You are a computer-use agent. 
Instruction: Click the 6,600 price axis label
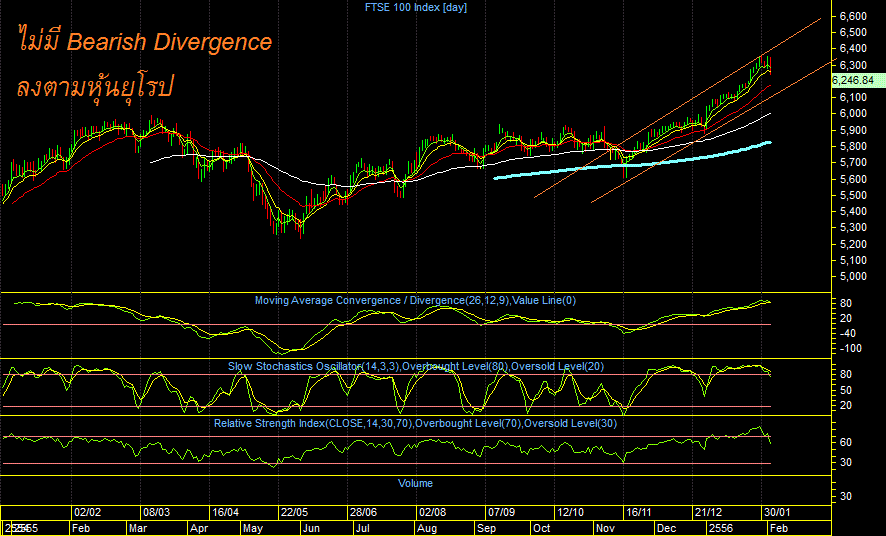[853, 16]
